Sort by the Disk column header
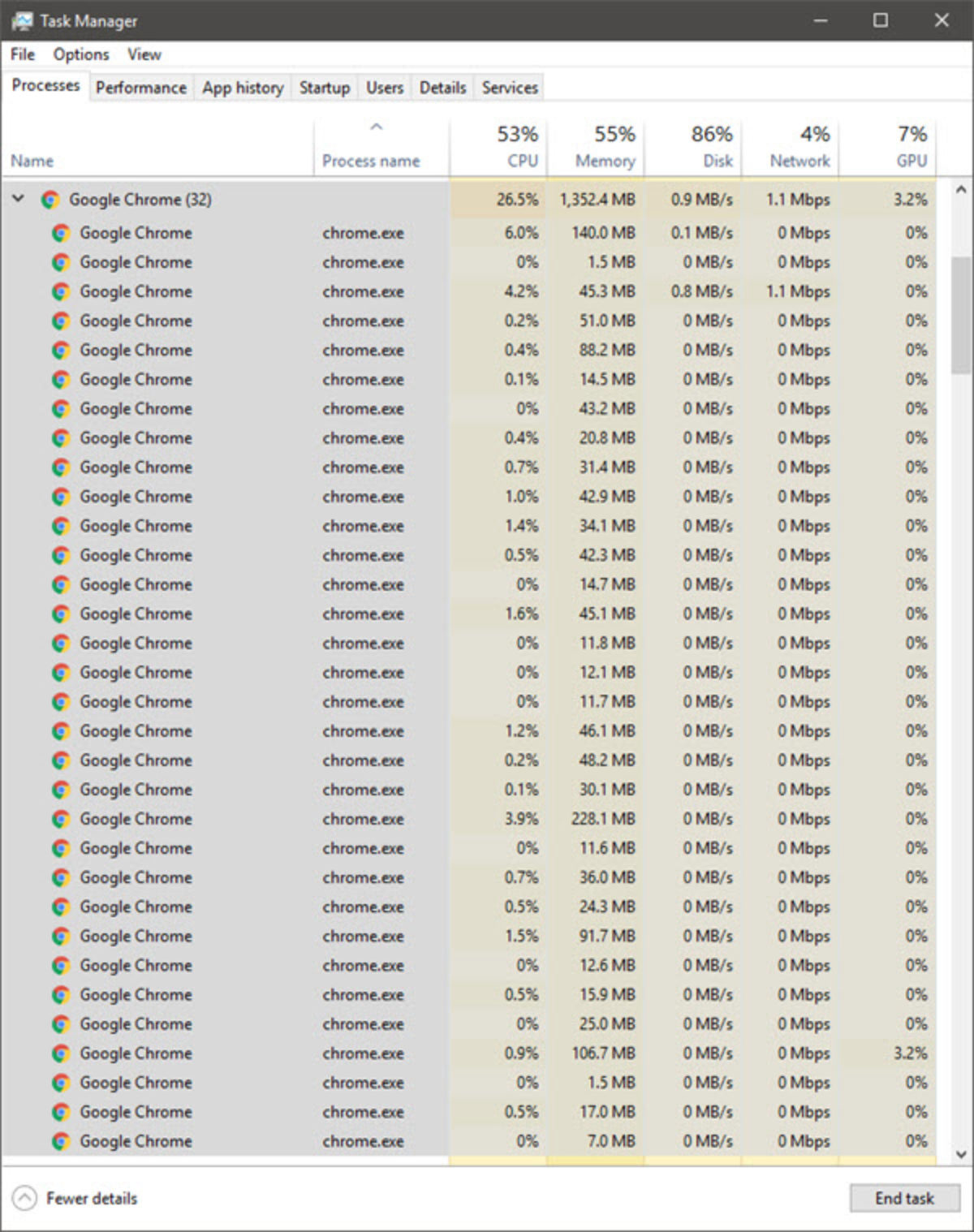Image resolution: width=974 pixels, height=1232 pixels. click(x=693, y=147)
